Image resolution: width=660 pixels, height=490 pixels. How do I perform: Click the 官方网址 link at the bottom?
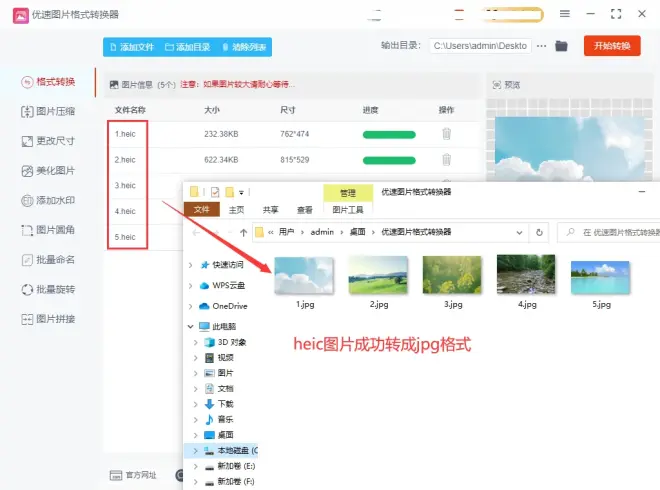coord(133,475)
